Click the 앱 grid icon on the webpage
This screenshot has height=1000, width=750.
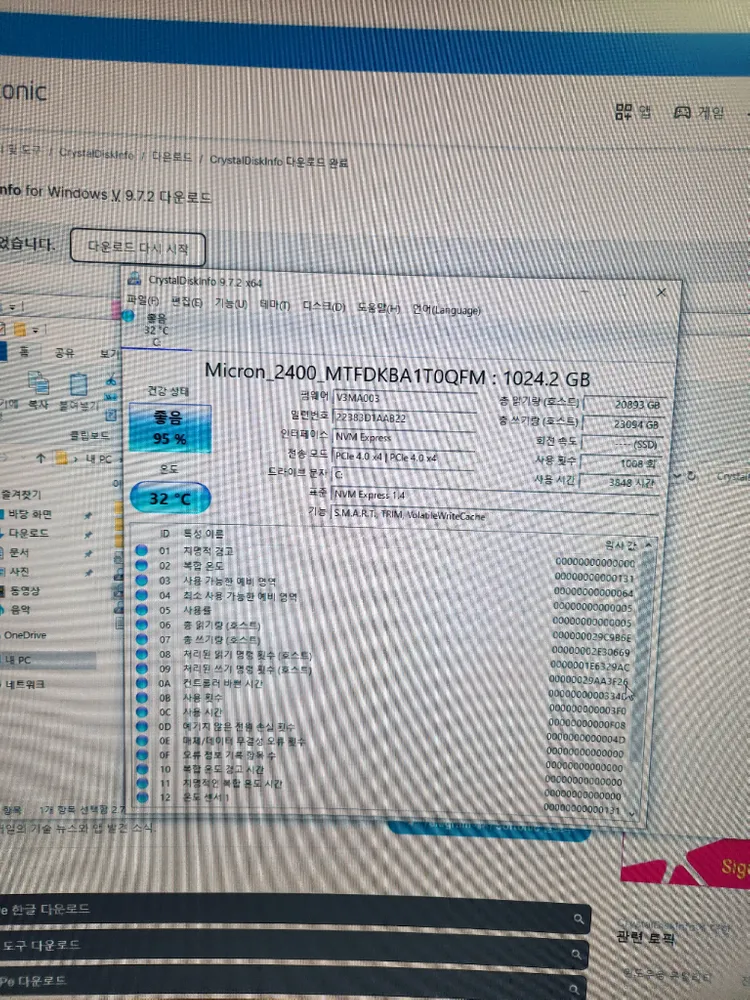(624, 112)
